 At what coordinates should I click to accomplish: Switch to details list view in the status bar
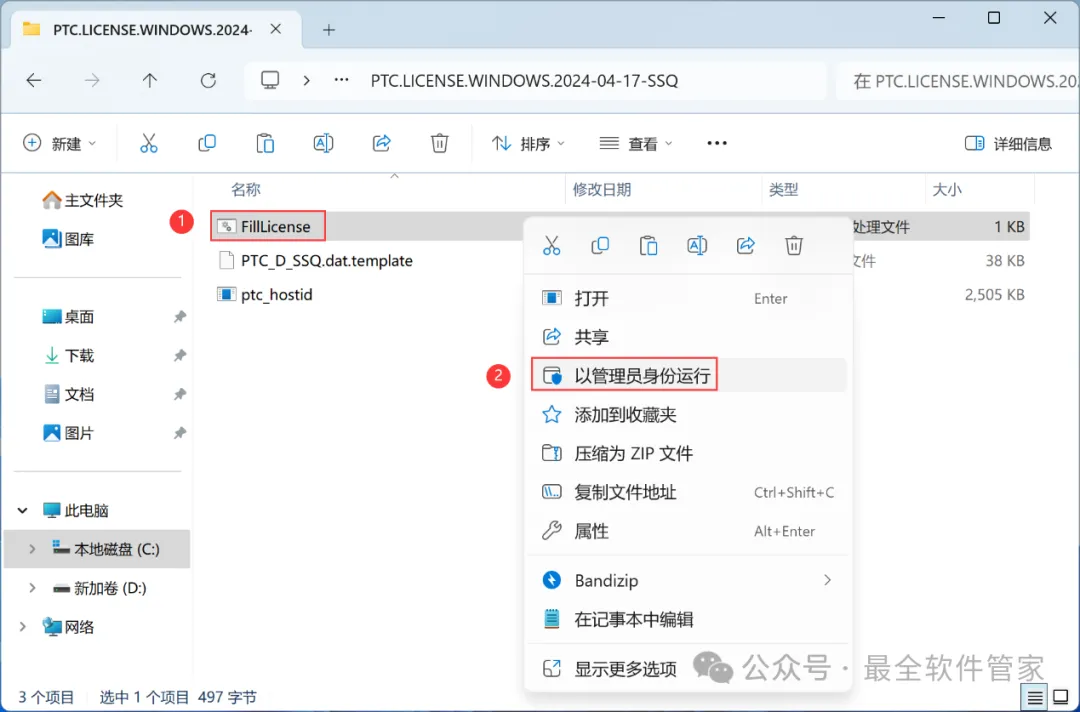coord(1035,698)
